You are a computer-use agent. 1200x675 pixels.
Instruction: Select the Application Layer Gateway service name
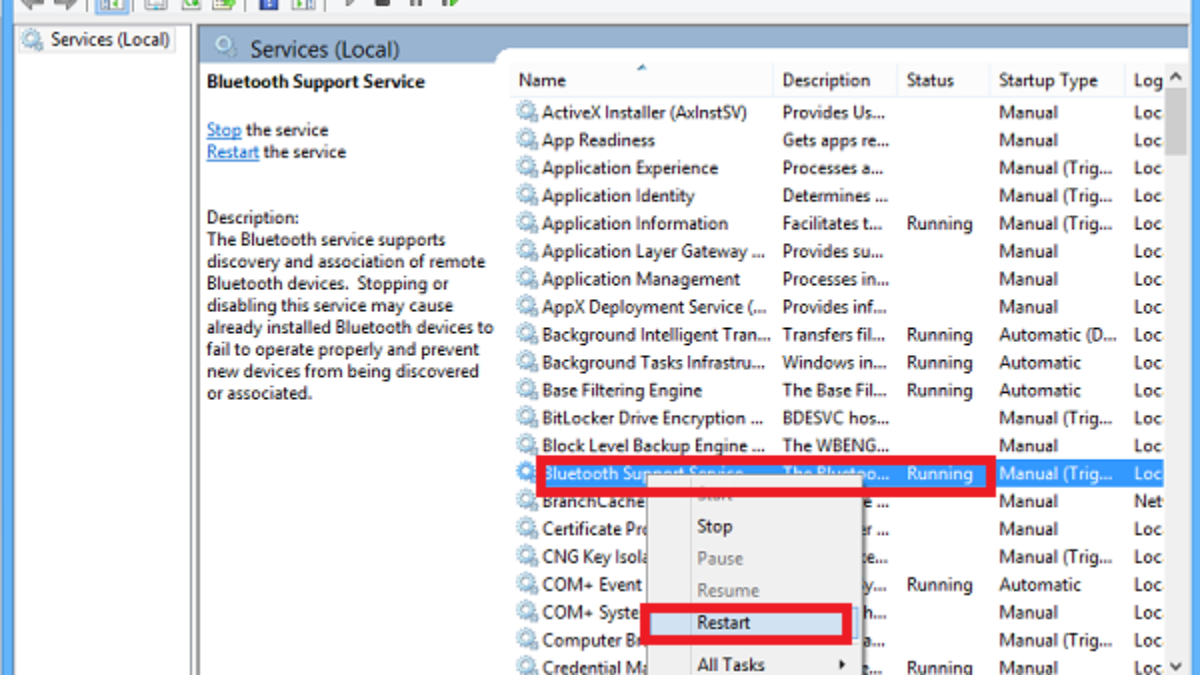pos(654,251)
